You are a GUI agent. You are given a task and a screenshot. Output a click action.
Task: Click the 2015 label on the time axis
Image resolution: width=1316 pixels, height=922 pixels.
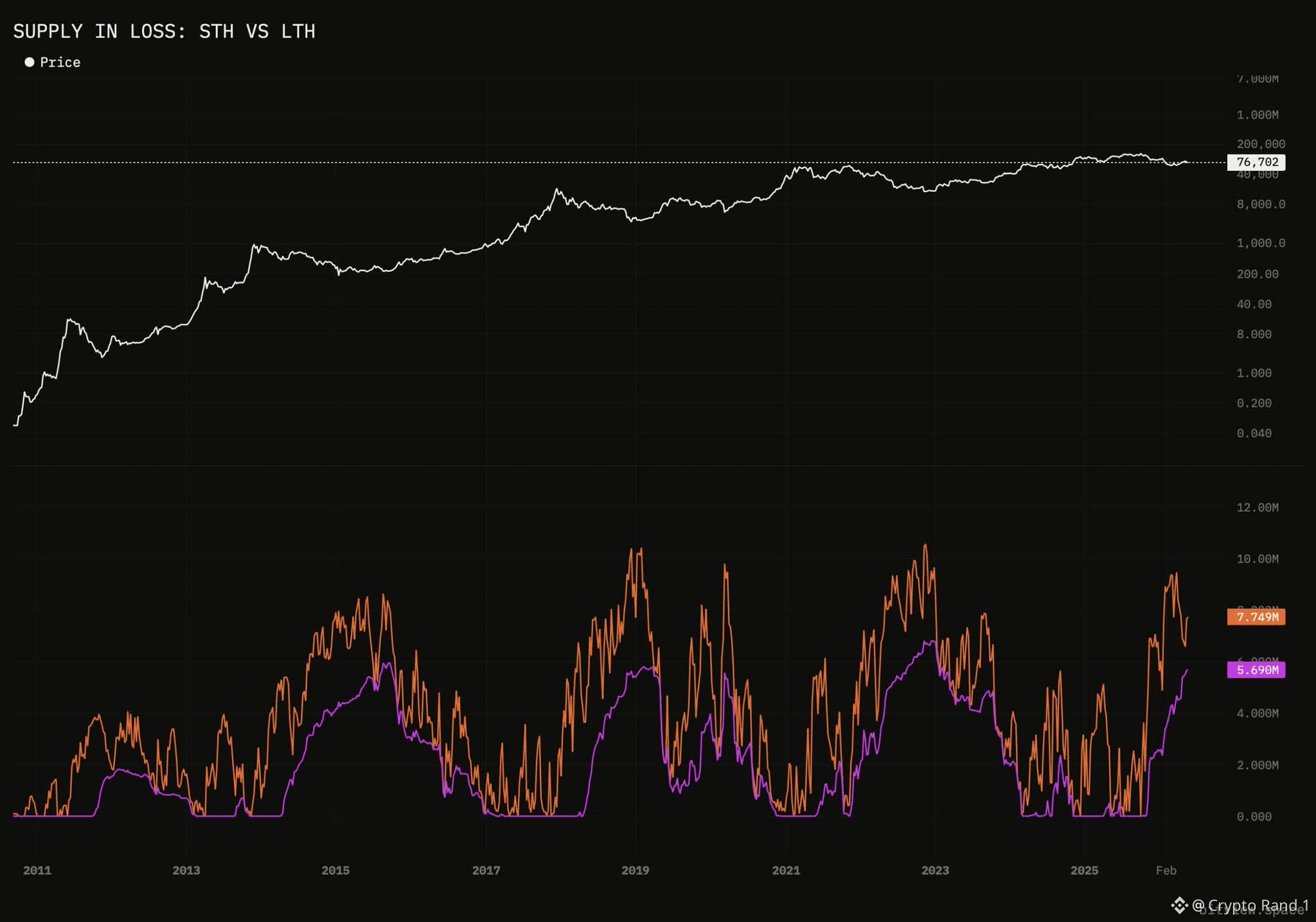pos(335,871)
